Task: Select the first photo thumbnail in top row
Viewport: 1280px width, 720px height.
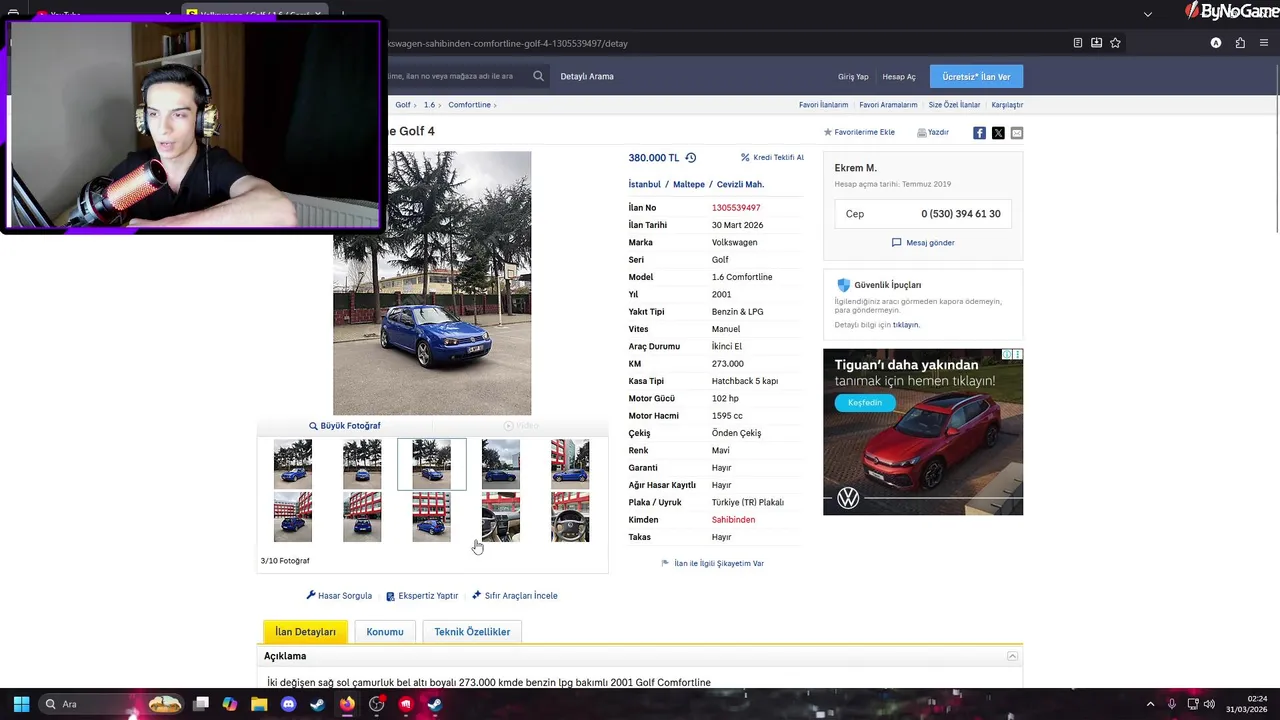Action: pos(293,464)
